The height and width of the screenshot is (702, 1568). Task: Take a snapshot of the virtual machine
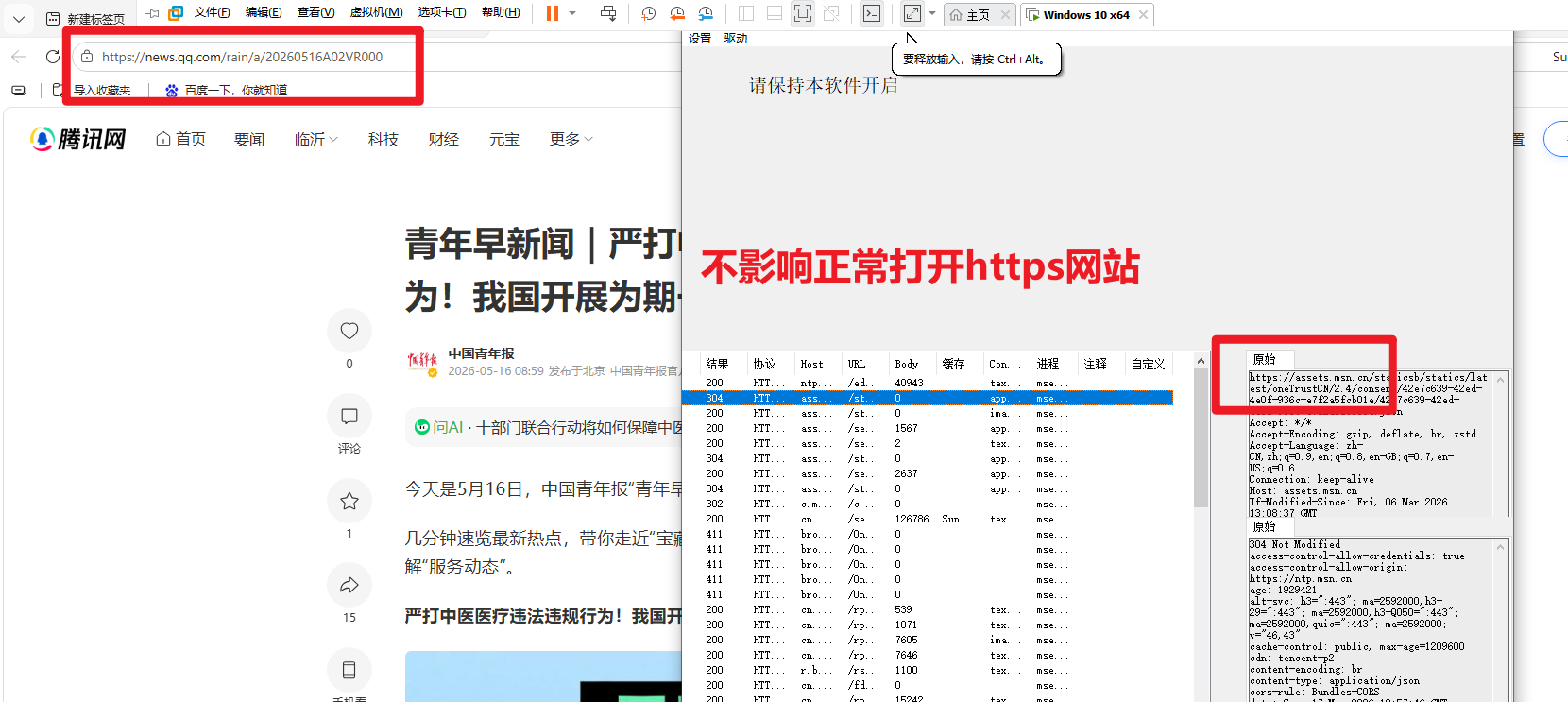649,13
